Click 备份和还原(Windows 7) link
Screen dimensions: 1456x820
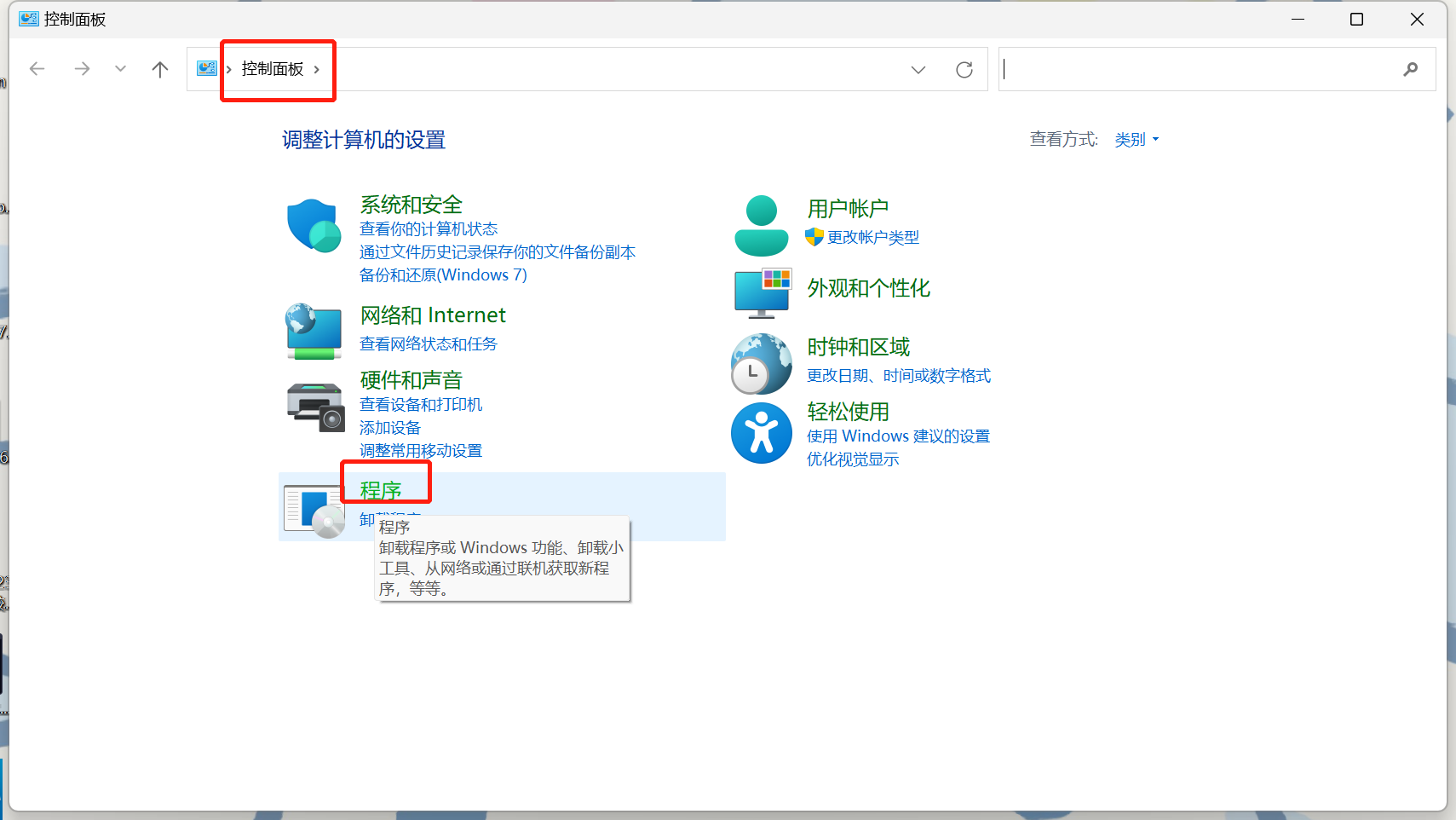[443, 275]
